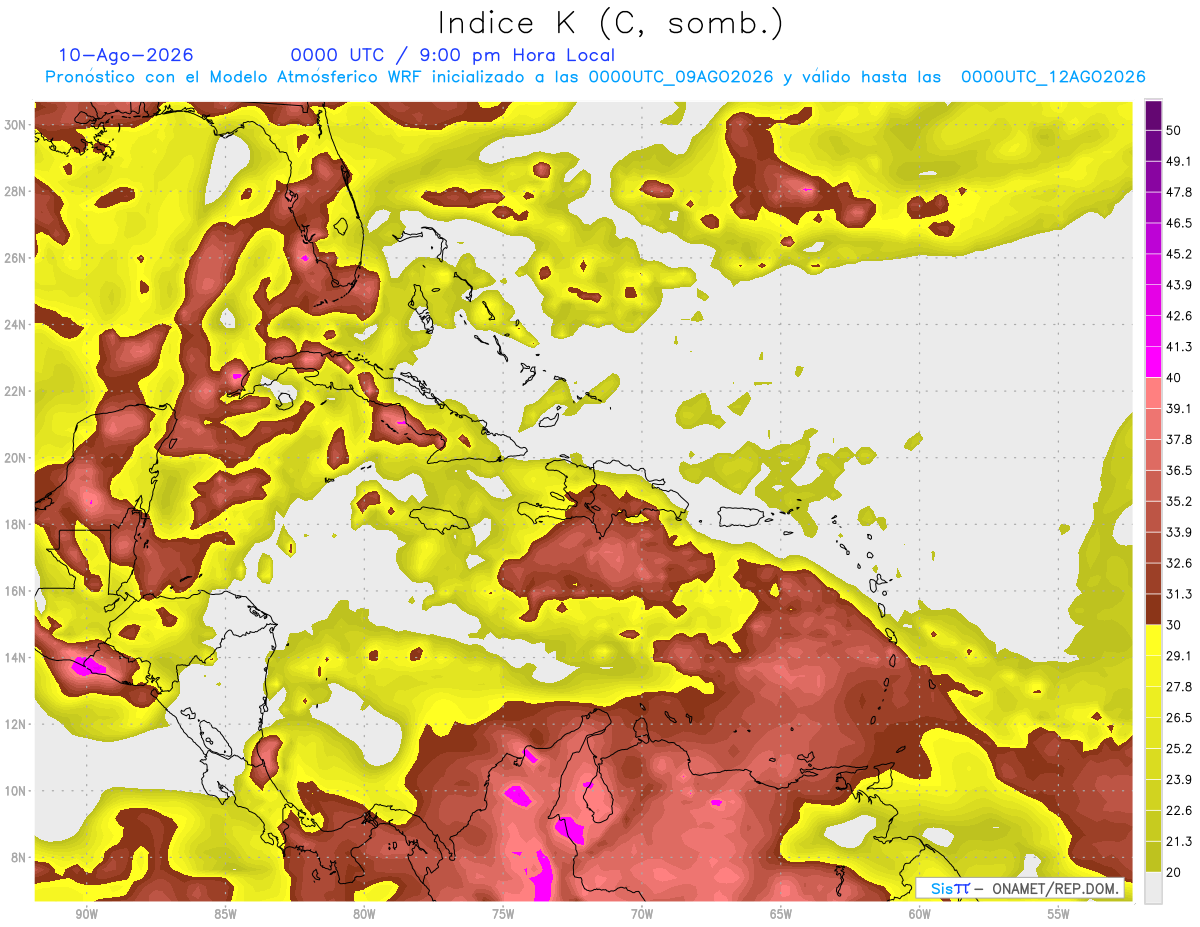Click the colorbar value "40"

1174,378
